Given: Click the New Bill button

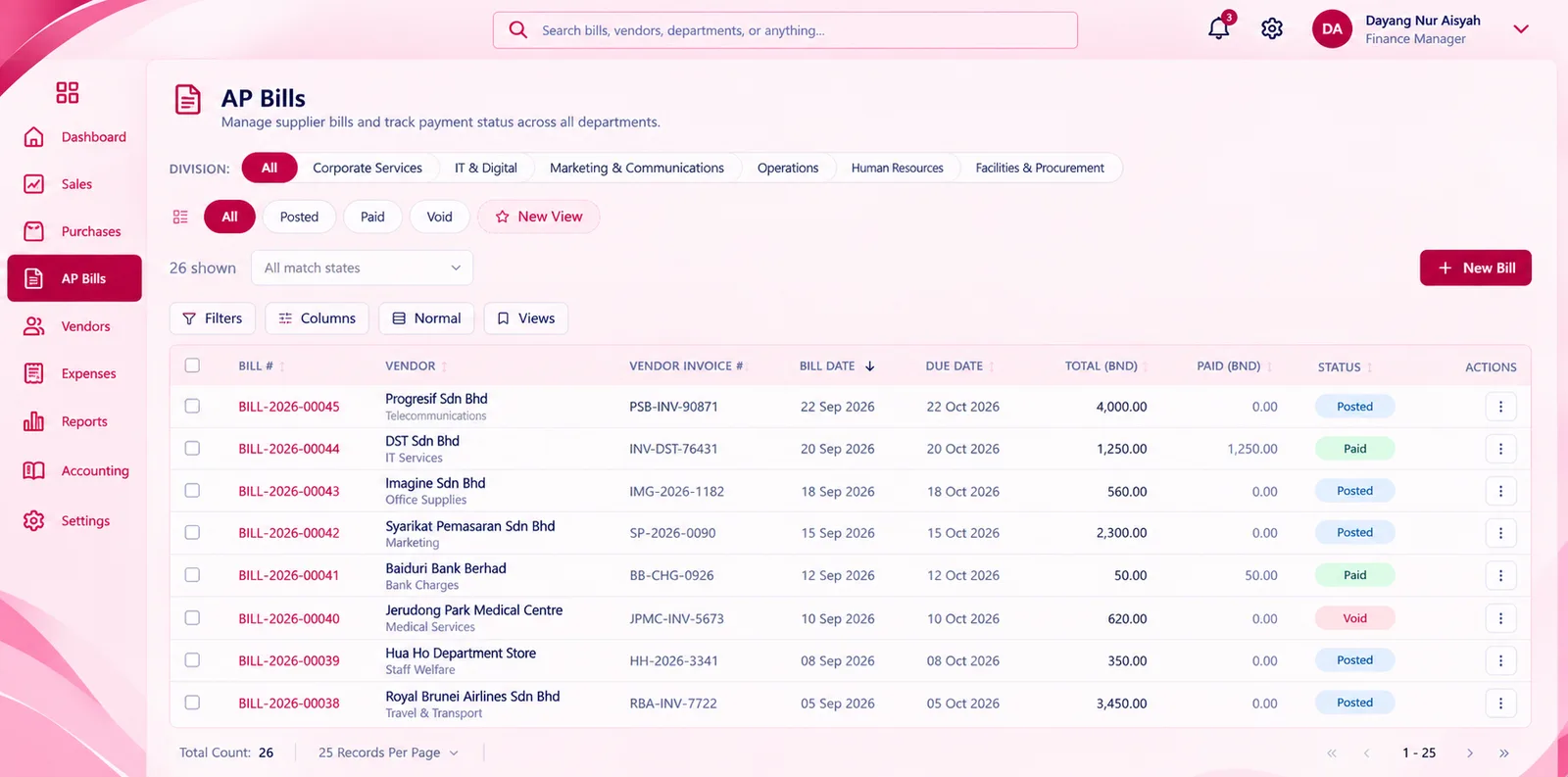Looking at the screenshot, I should 1475,267.
